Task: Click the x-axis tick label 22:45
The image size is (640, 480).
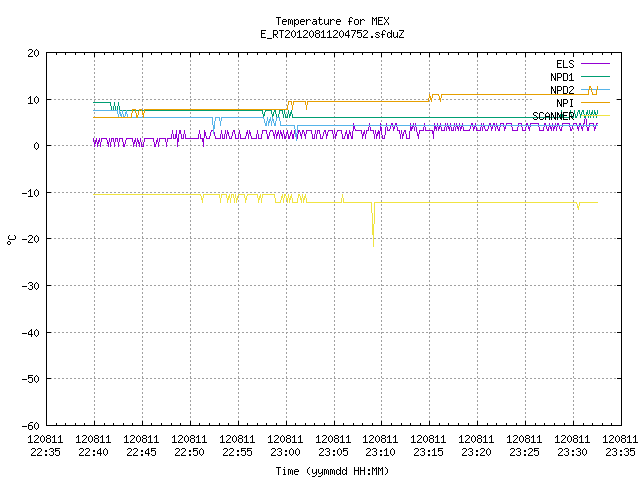Action: pyautogui.click(x=141, y=452)
